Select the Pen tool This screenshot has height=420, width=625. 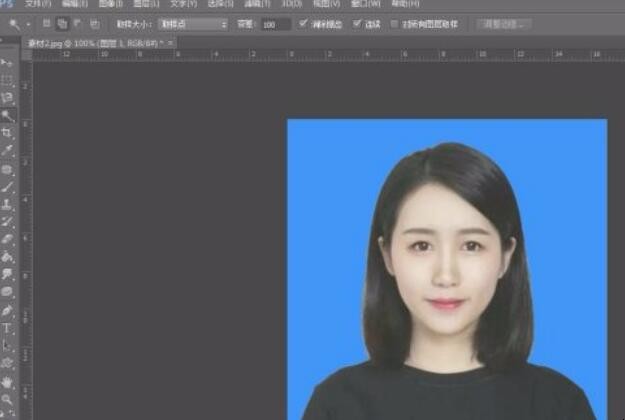(7, 310)
